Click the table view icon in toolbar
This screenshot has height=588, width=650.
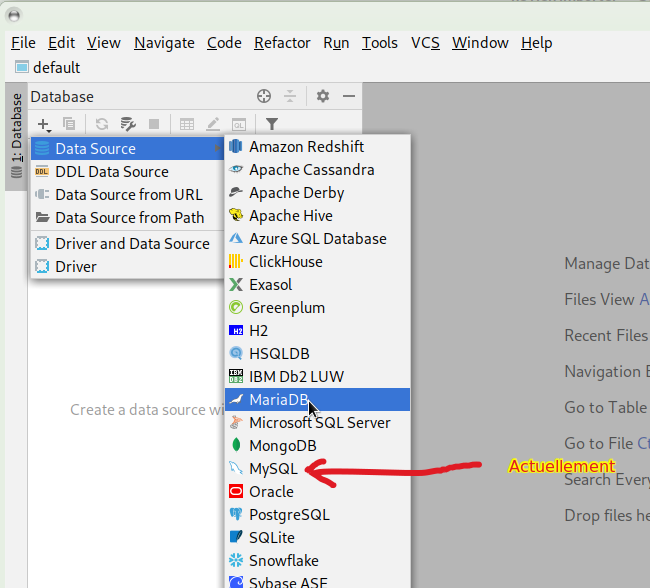coord(187,124)
